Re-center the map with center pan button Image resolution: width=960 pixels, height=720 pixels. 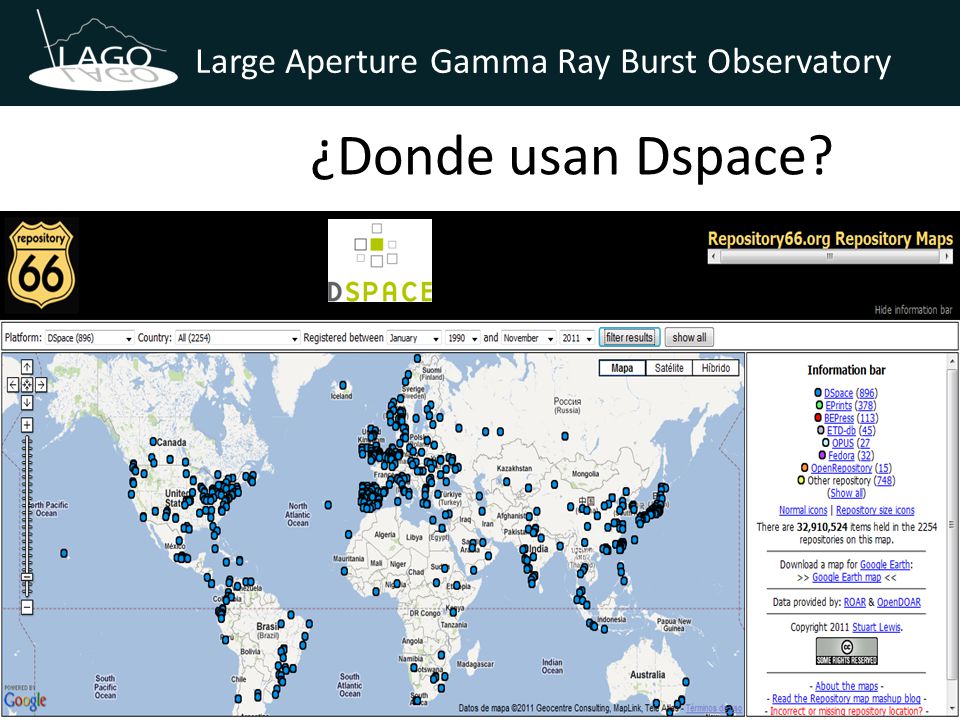[27, 384]
